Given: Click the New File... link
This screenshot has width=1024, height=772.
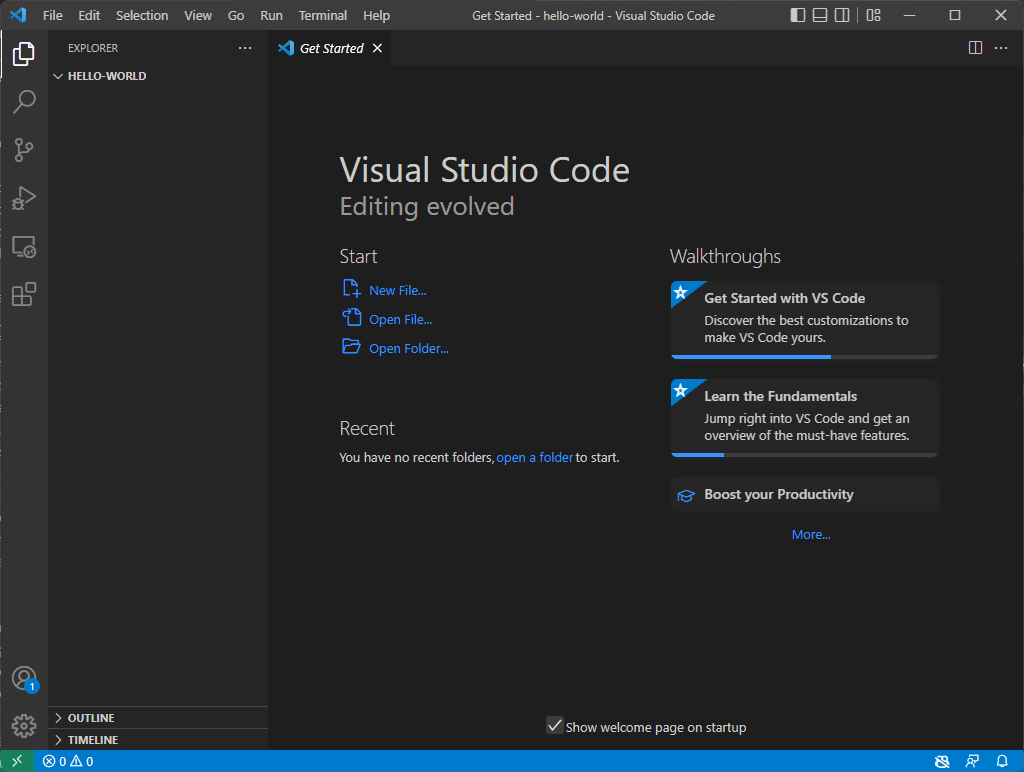Looking at the screenshot, I should [x=398, y=291].
